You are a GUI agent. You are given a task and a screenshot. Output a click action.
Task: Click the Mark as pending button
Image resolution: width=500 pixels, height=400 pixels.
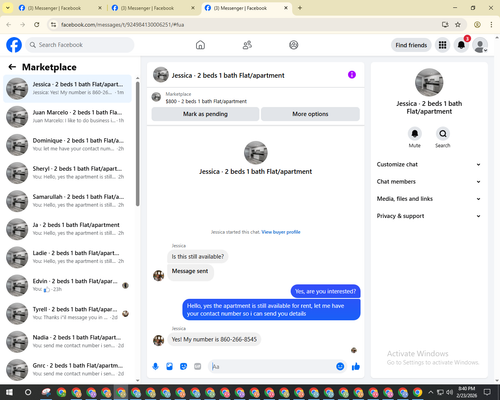tap(205, 114)
